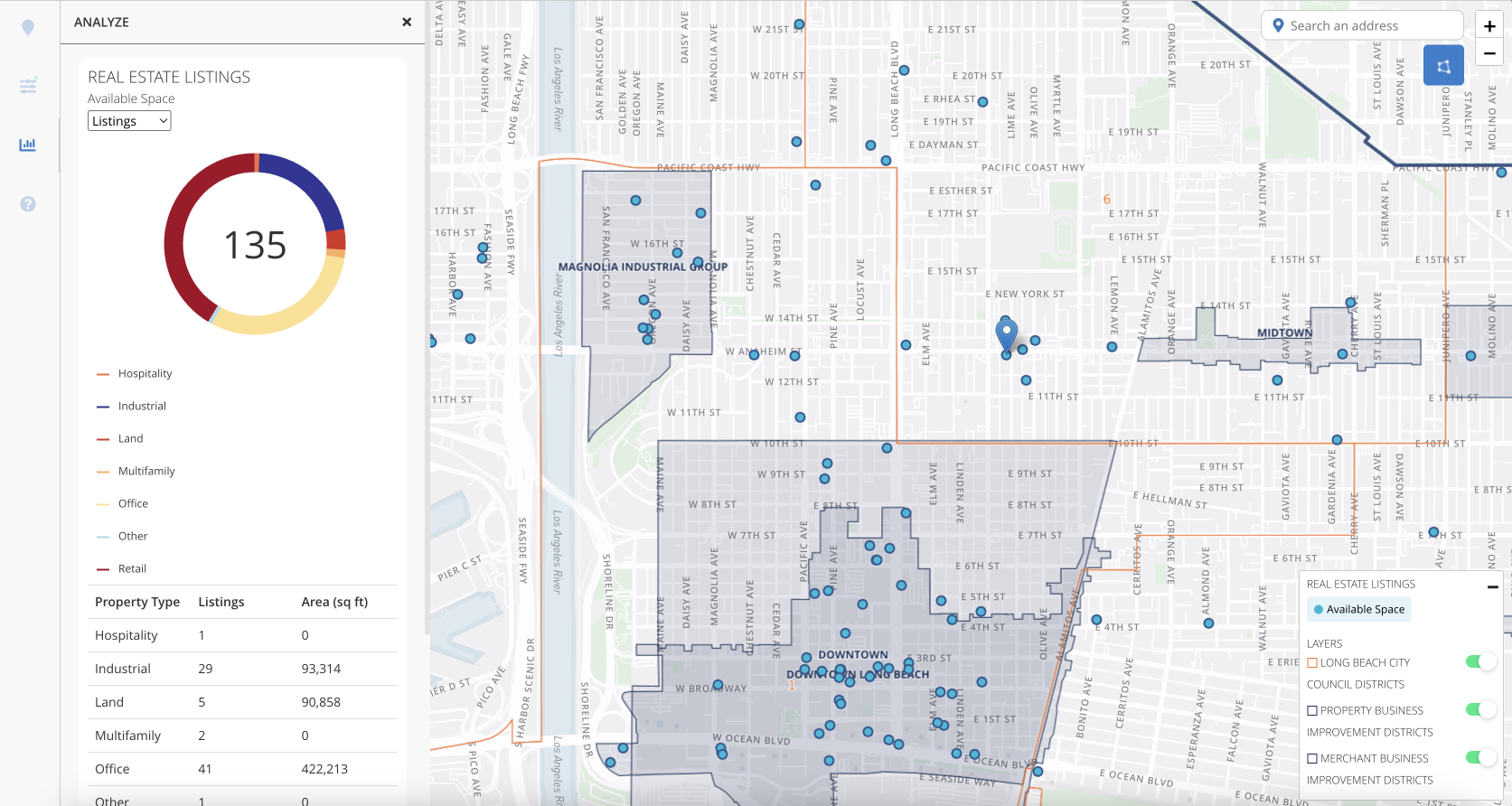Image resolution: width=1512 pixels, height=806 pixels.
Task: Open the location pin sidebar tab
Action: 28,28
